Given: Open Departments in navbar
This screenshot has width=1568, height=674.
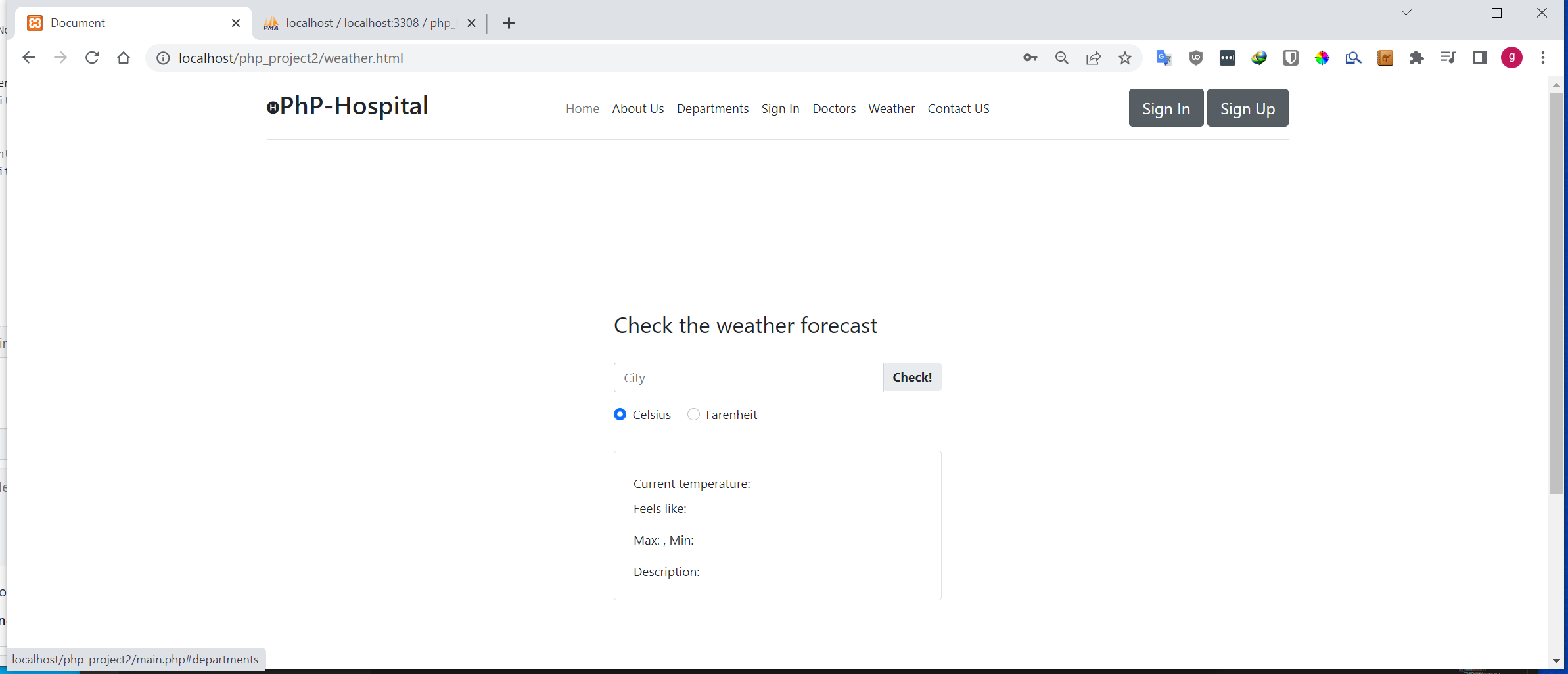Looking at the screenshot, I should (x=712, y=108).
